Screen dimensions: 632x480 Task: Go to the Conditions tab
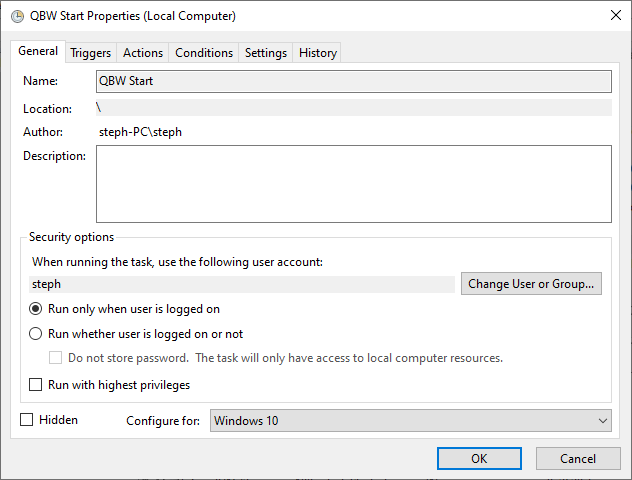pos(204,53)
